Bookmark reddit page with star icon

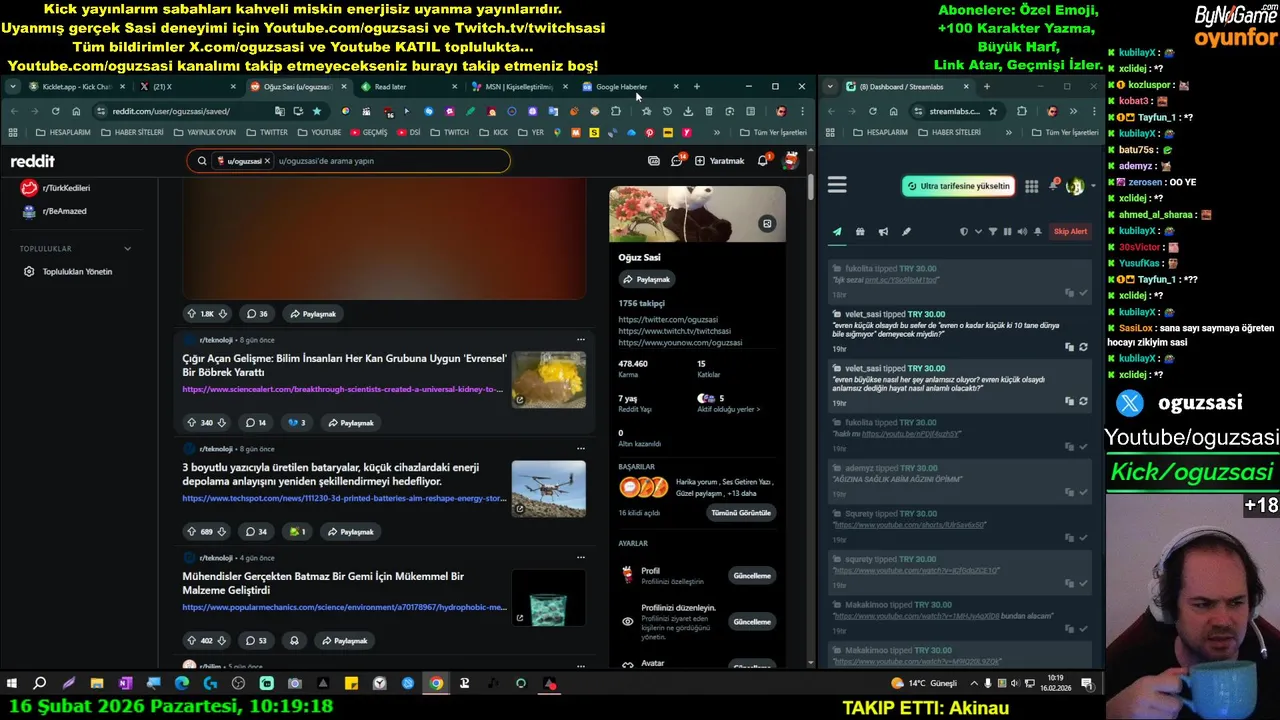tap(317, 111)
